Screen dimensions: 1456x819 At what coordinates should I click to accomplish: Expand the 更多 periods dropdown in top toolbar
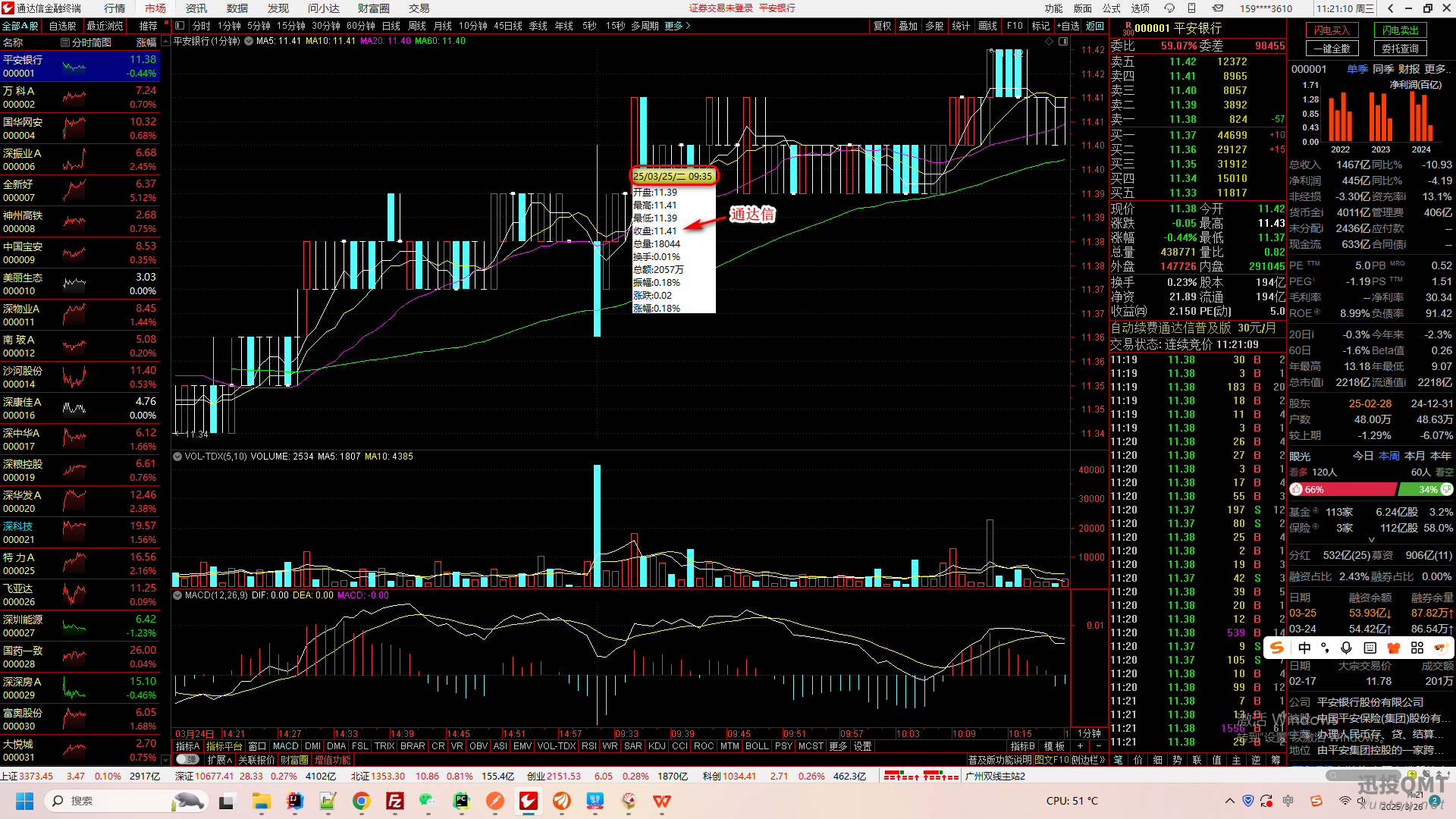pos(677,26)
